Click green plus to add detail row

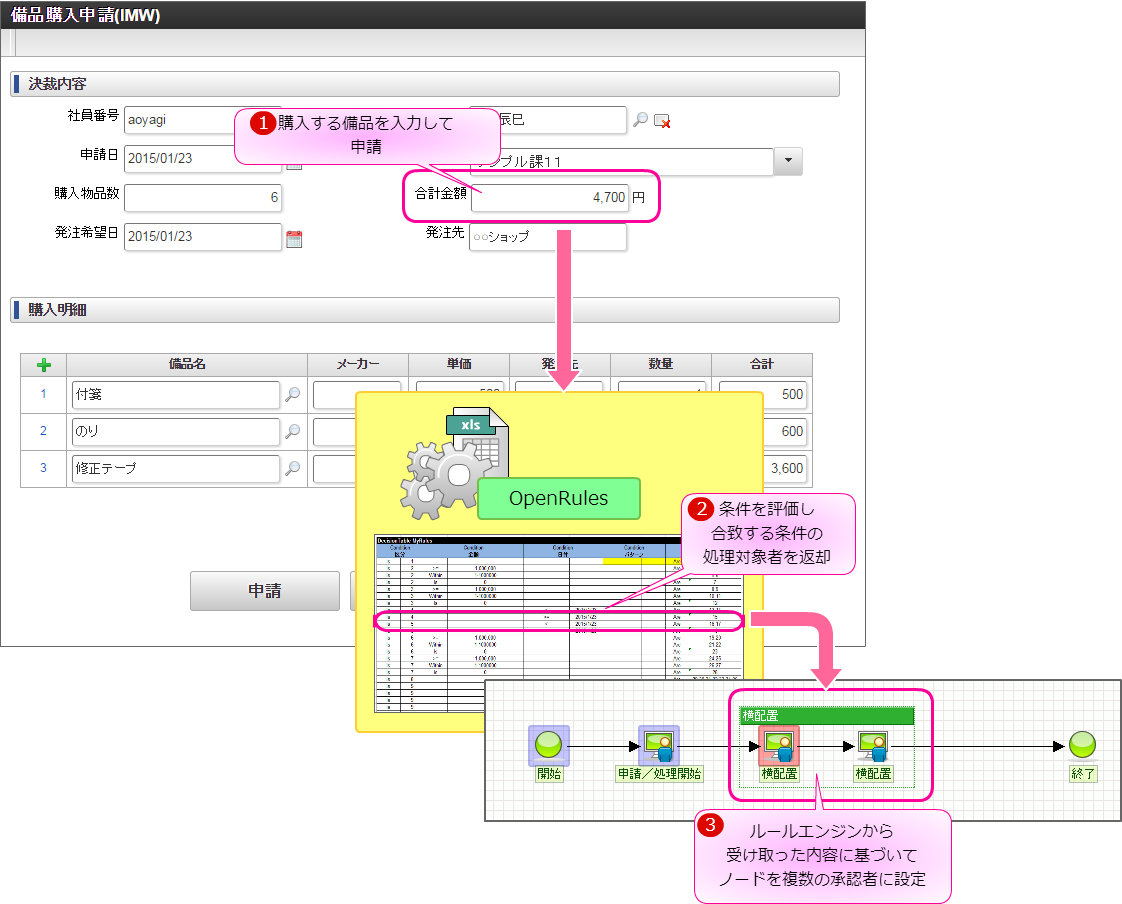click(x=44, y=365)
